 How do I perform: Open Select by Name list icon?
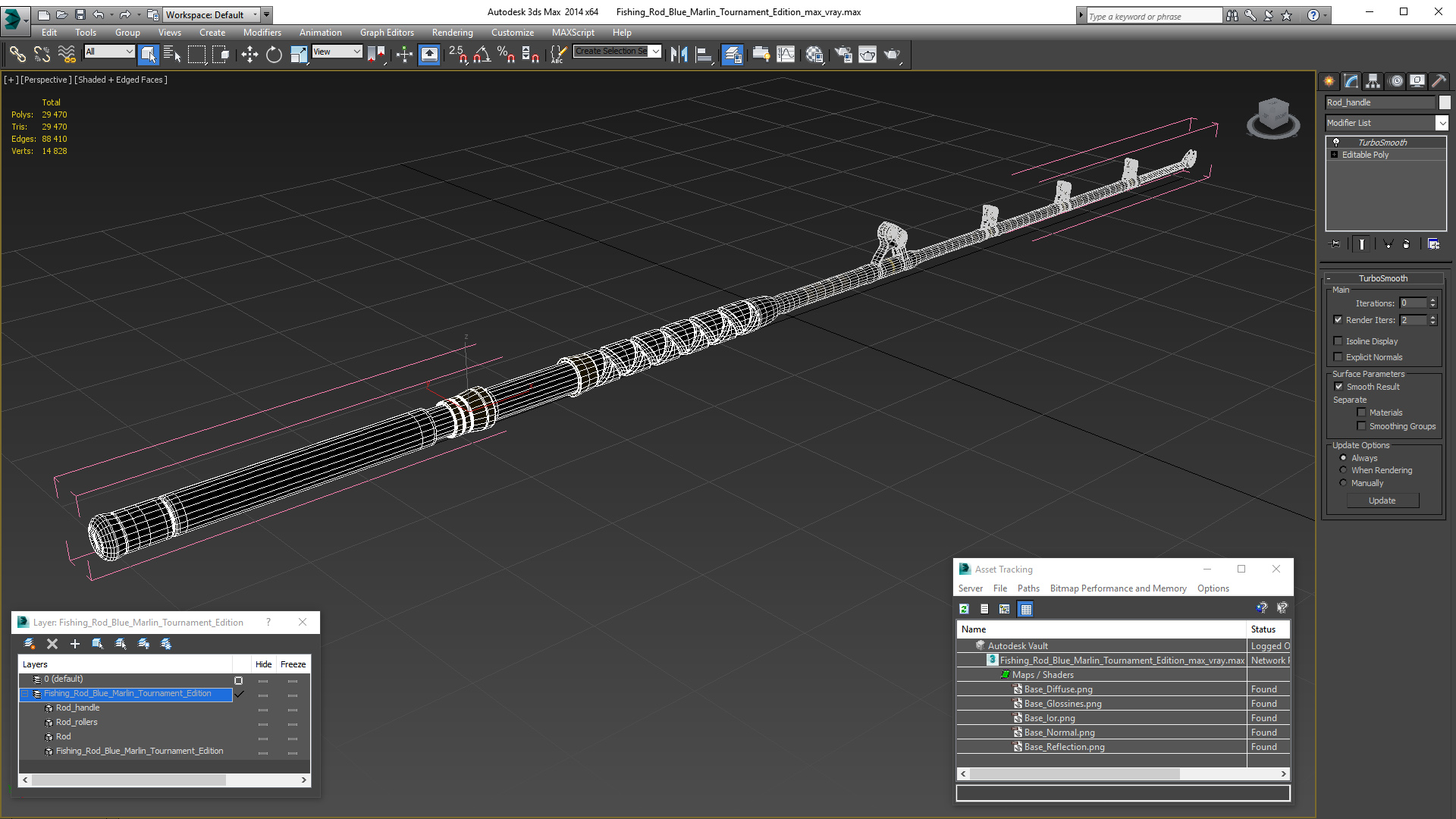172,54
